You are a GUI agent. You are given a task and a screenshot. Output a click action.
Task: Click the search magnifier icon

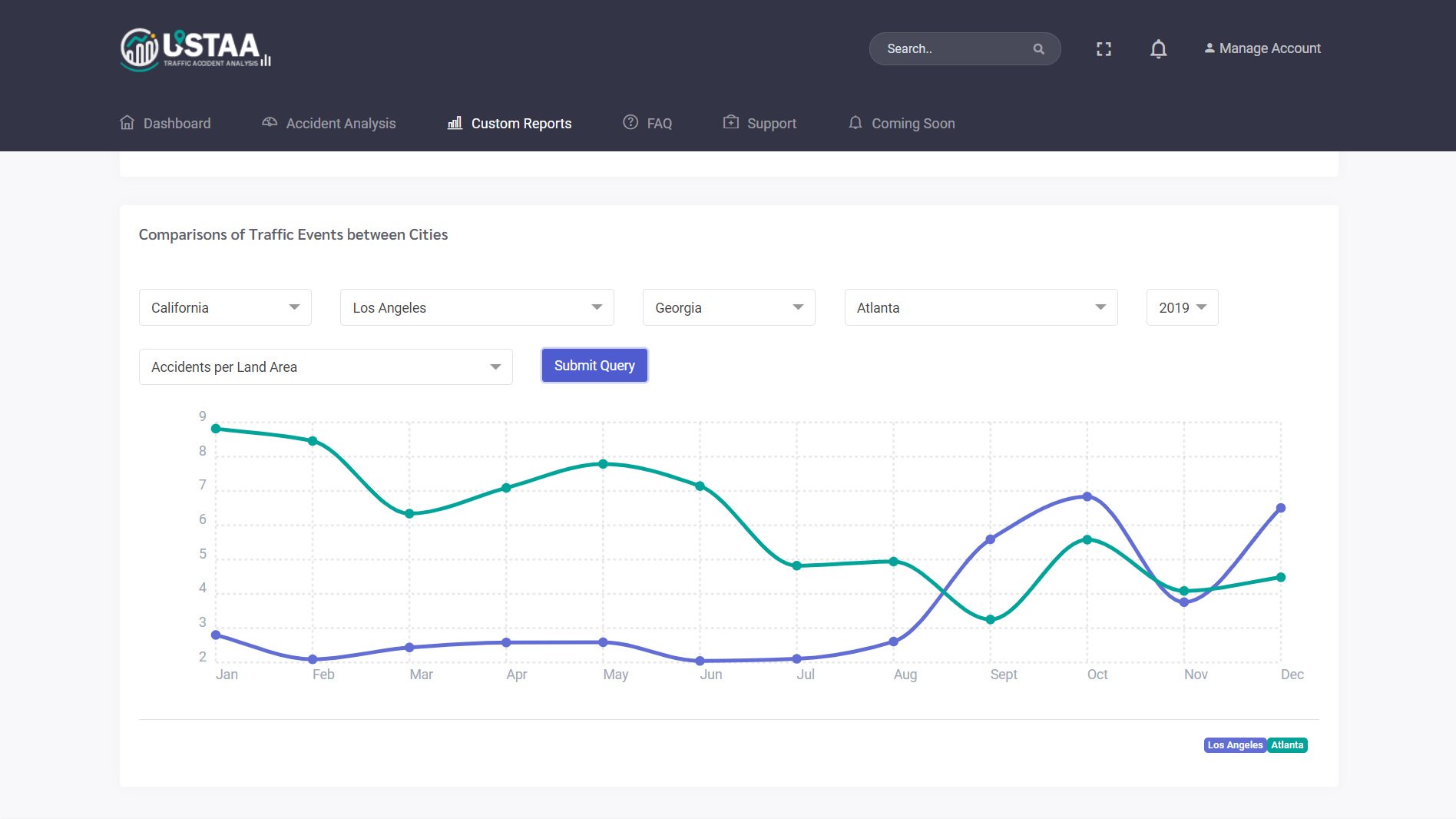pyautogui.click(x=1038, y=49)
